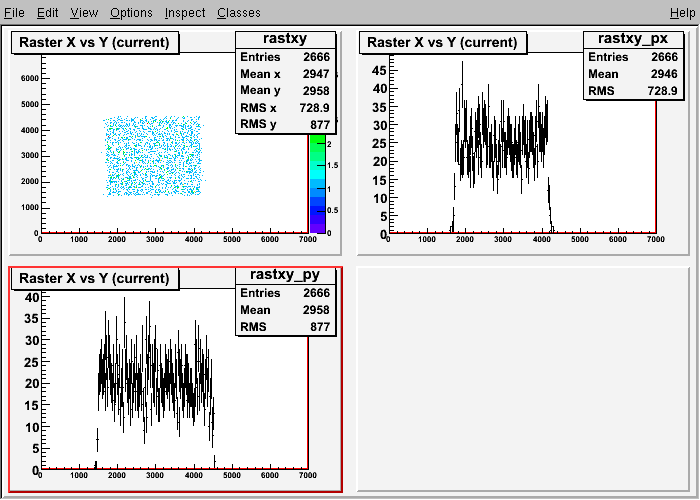The height and width of the screenshot is (500, 700).
Task: Click the 40 label on the rastxy_py Y axis
Action: pos(32,297)
